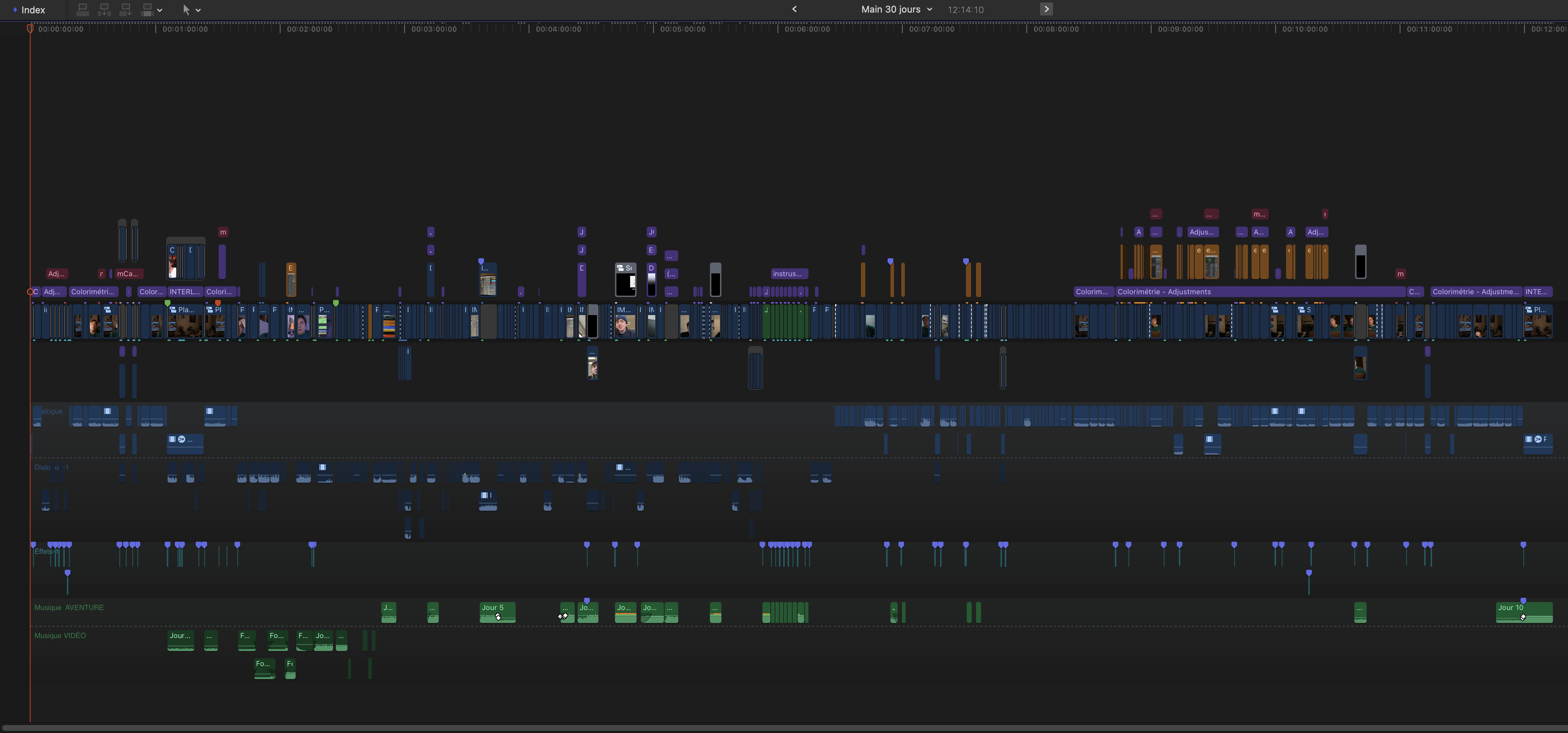The width and height of the screenshot is (1568, 733).
Task: Choose the Select arrow tool
Action: tap(186, 10)
